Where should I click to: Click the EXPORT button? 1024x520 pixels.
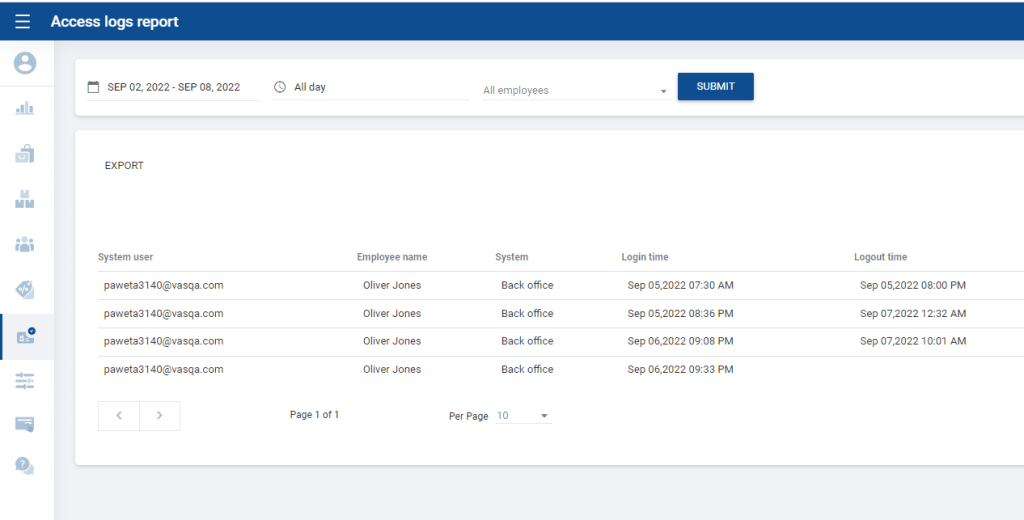[124, 165]
